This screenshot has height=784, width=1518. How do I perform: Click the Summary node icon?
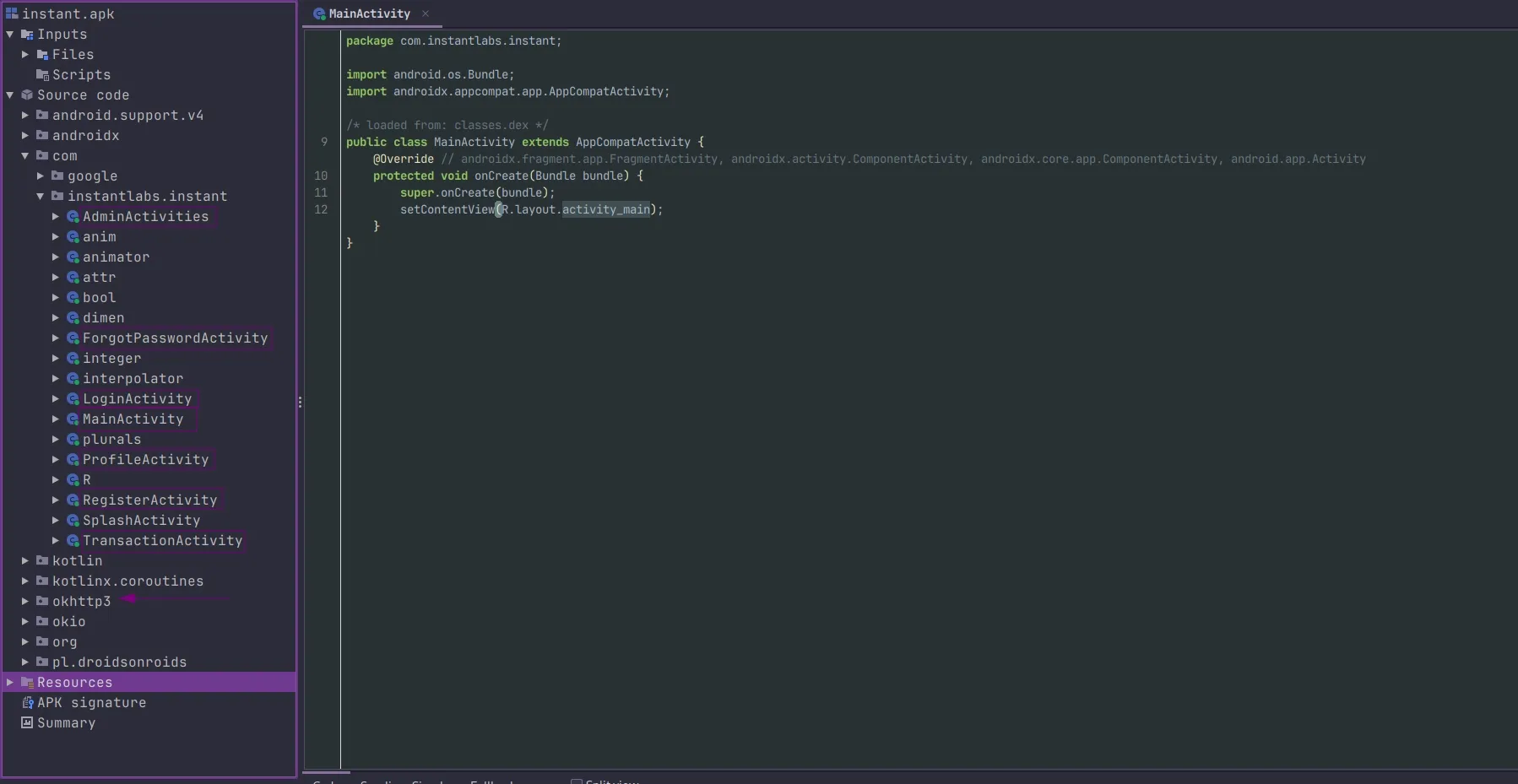coord(27,723)
